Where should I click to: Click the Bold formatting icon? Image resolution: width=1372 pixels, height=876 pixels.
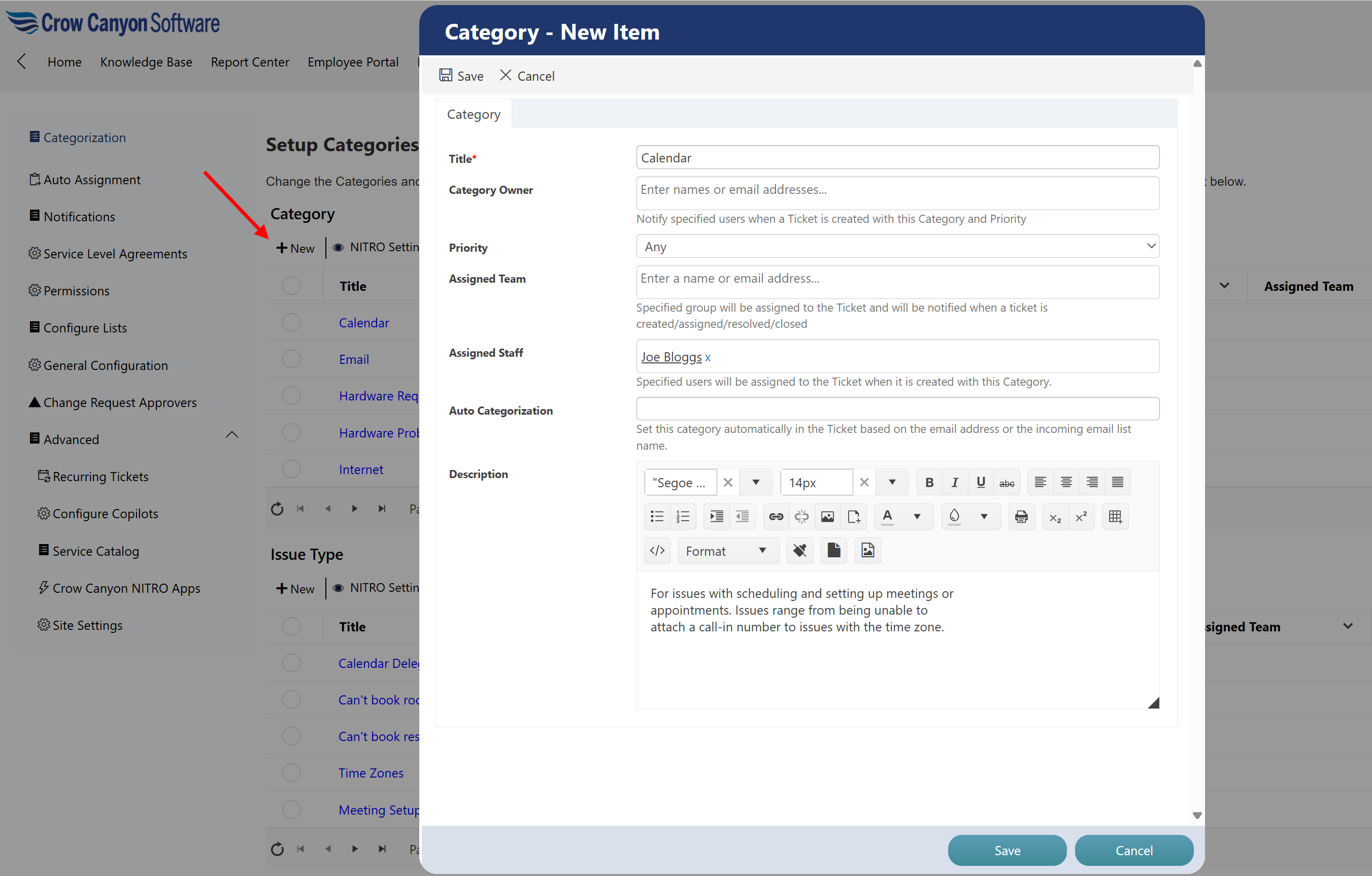pyautogui.click(x=929, y=483)
